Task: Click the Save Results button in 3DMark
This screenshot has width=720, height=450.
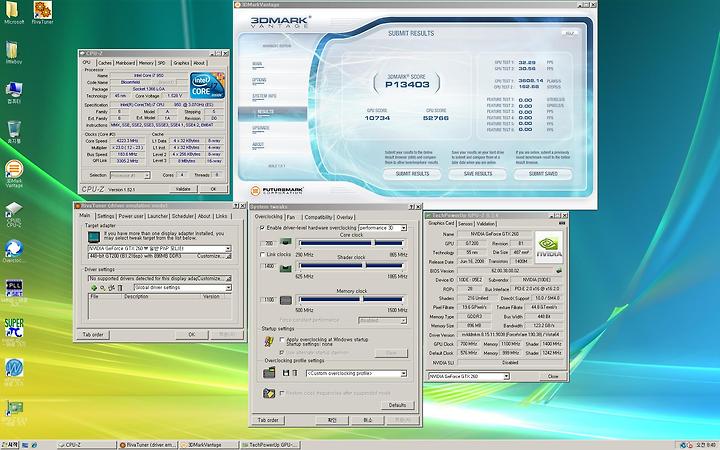Action: pos(478,174)
